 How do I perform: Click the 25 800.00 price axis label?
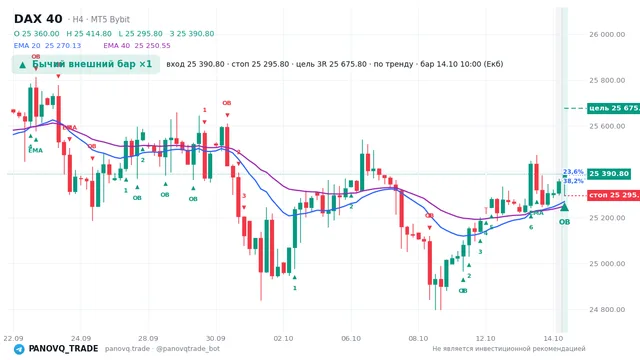607,80
